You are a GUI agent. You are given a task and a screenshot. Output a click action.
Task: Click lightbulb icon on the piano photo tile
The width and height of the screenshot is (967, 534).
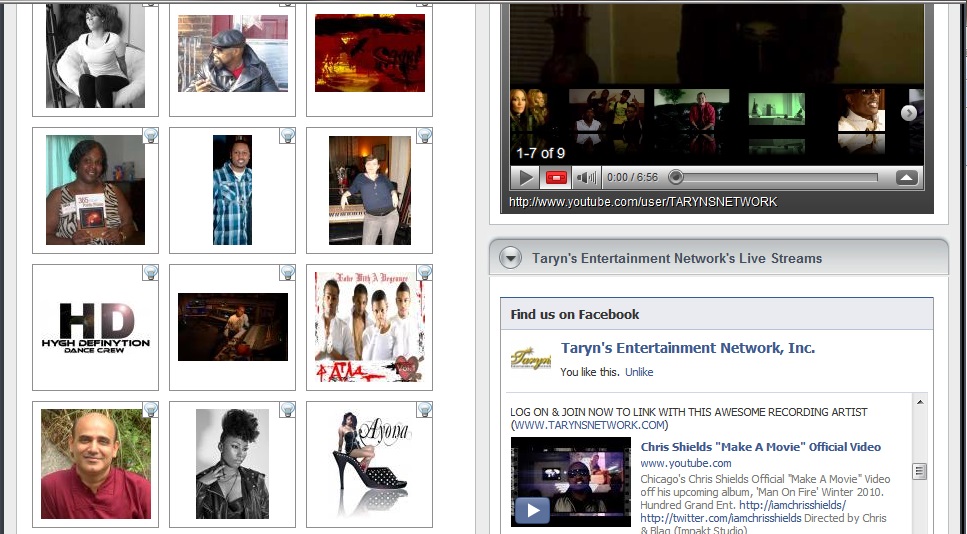pos(424,135)
